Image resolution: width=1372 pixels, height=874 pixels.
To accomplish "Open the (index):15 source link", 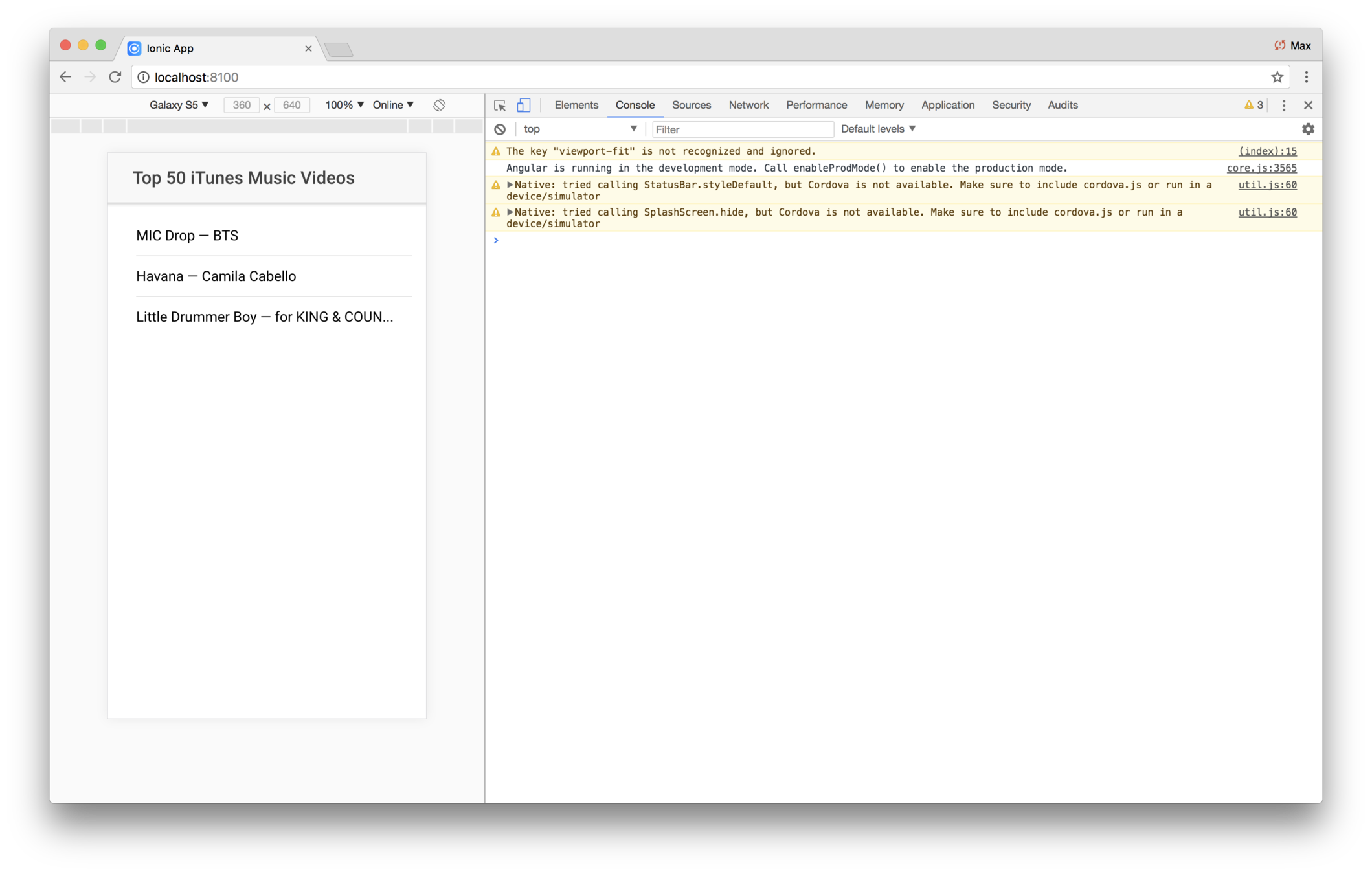I will [1267, 151].
